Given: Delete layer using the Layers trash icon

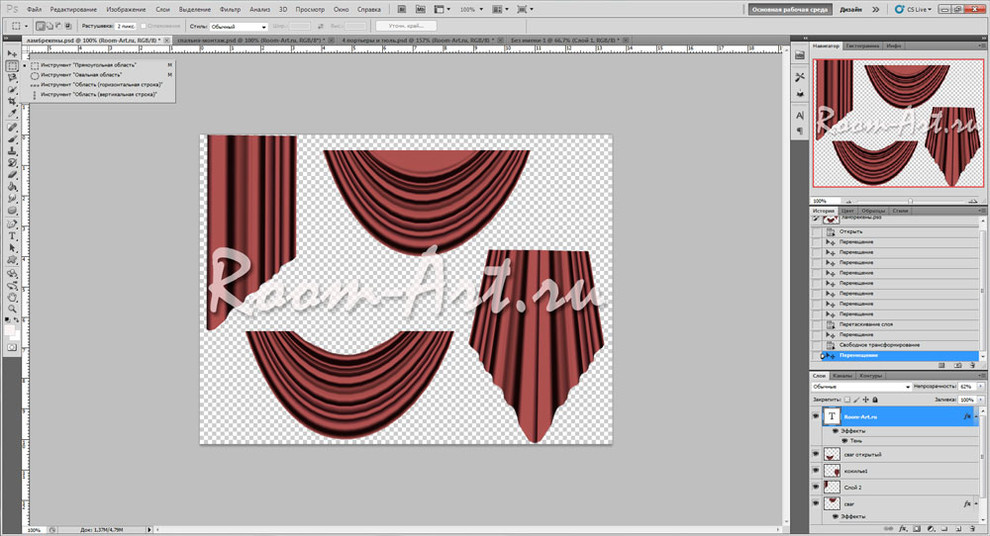Looking at the screenshot, I should (x=971, y=530).
